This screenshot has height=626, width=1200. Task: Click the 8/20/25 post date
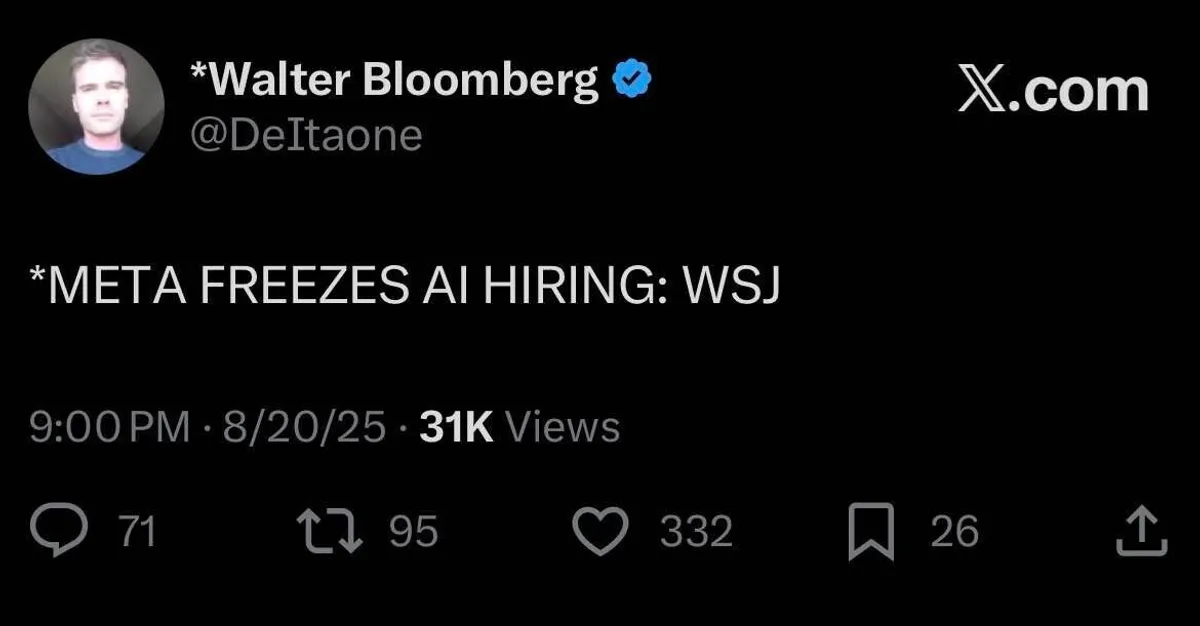304,428
